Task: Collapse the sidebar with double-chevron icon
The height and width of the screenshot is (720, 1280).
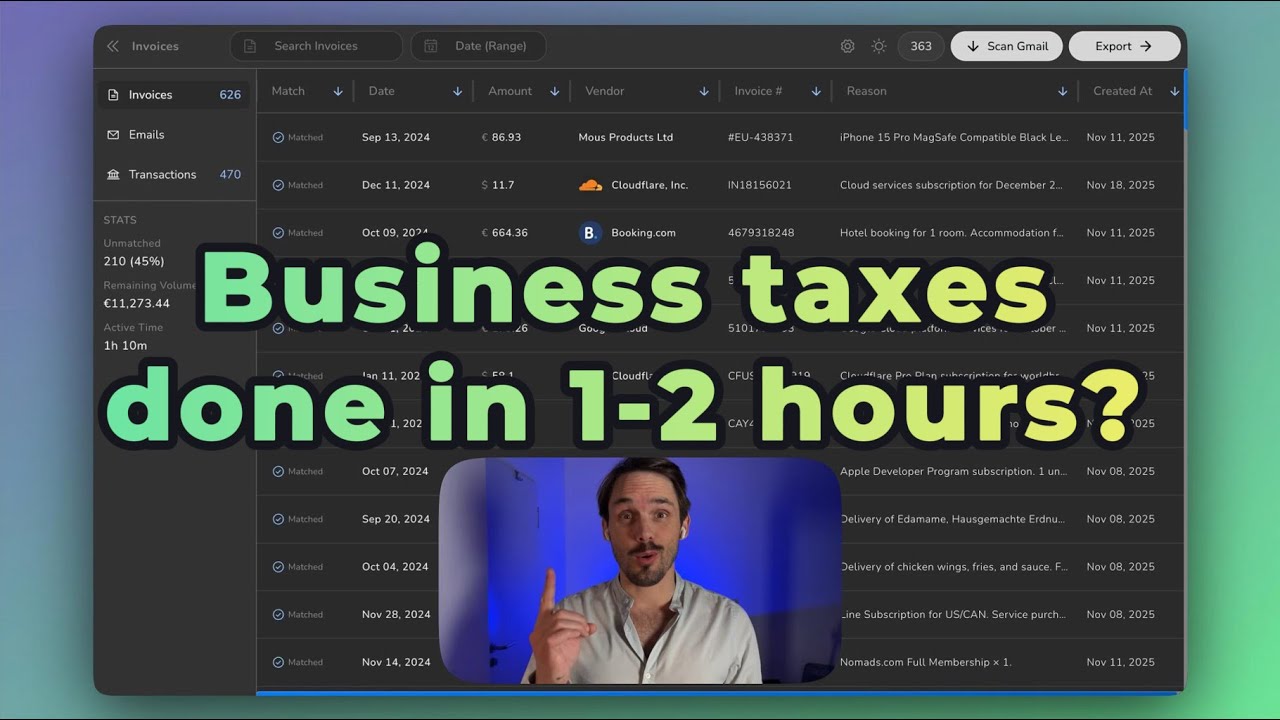Action: coord(113,46)
